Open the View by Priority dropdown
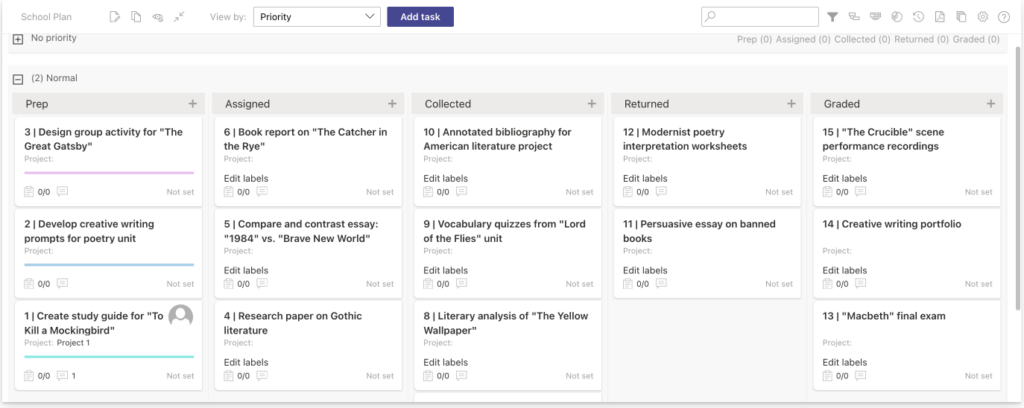 (x=317, y=17)
